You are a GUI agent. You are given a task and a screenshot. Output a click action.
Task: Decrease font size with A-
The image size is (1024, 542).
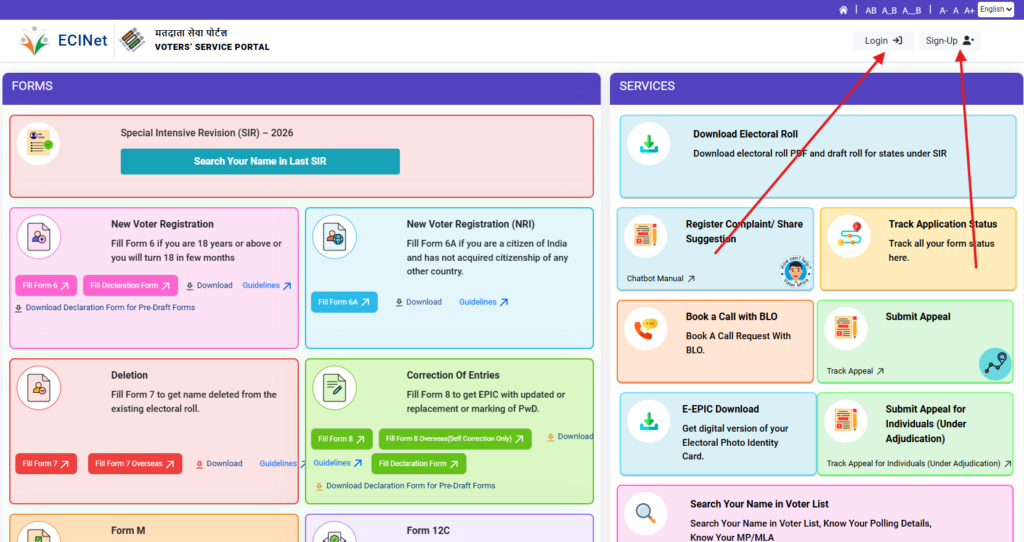pyautogui.click(x=943, y=10)
